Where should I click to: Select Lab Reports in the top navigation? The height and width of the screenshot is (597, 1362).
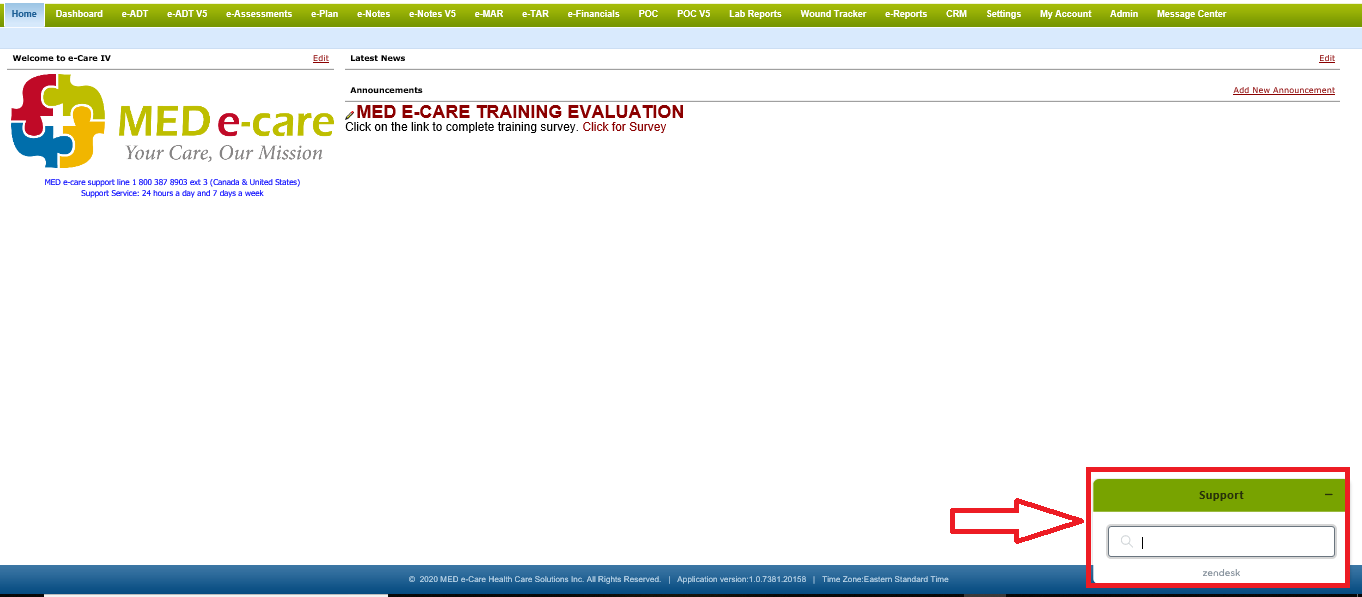point(755,14)
